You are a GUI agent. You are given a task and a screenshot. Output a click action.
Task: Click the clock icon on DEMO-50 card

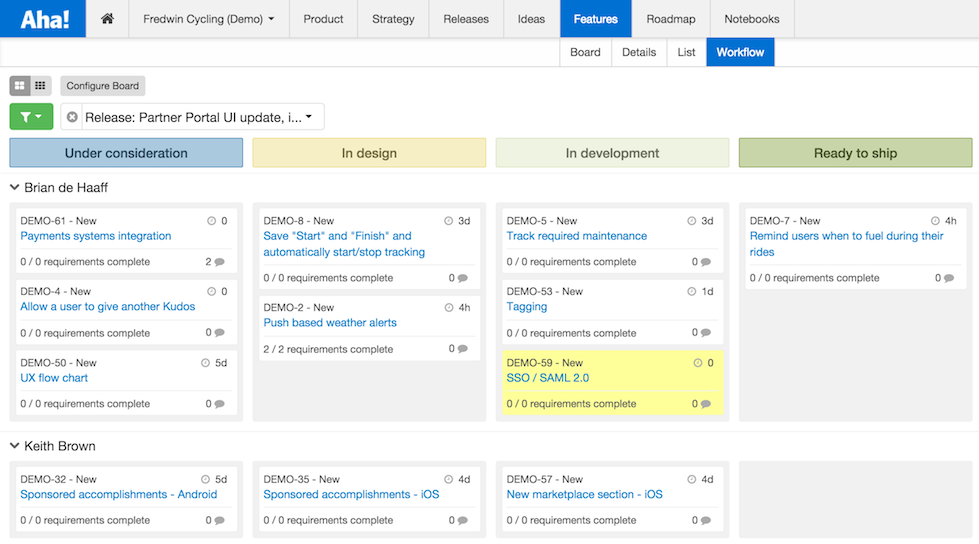pyautogui.click(x=206, y=363)
